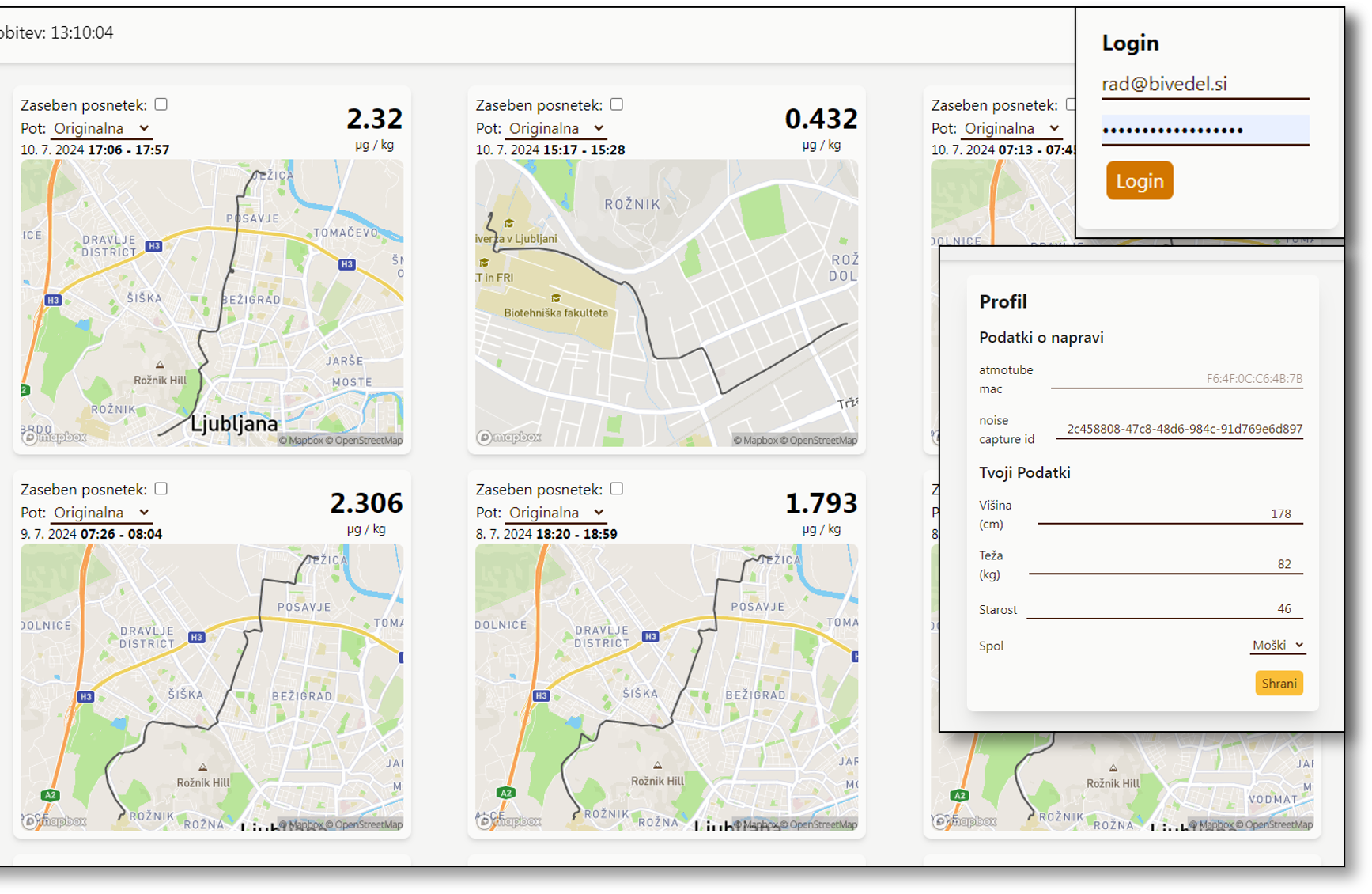This screenshot has height=894, width=1372.
Task: Click the Višina (cm) field
Action: coord(1170,513)
